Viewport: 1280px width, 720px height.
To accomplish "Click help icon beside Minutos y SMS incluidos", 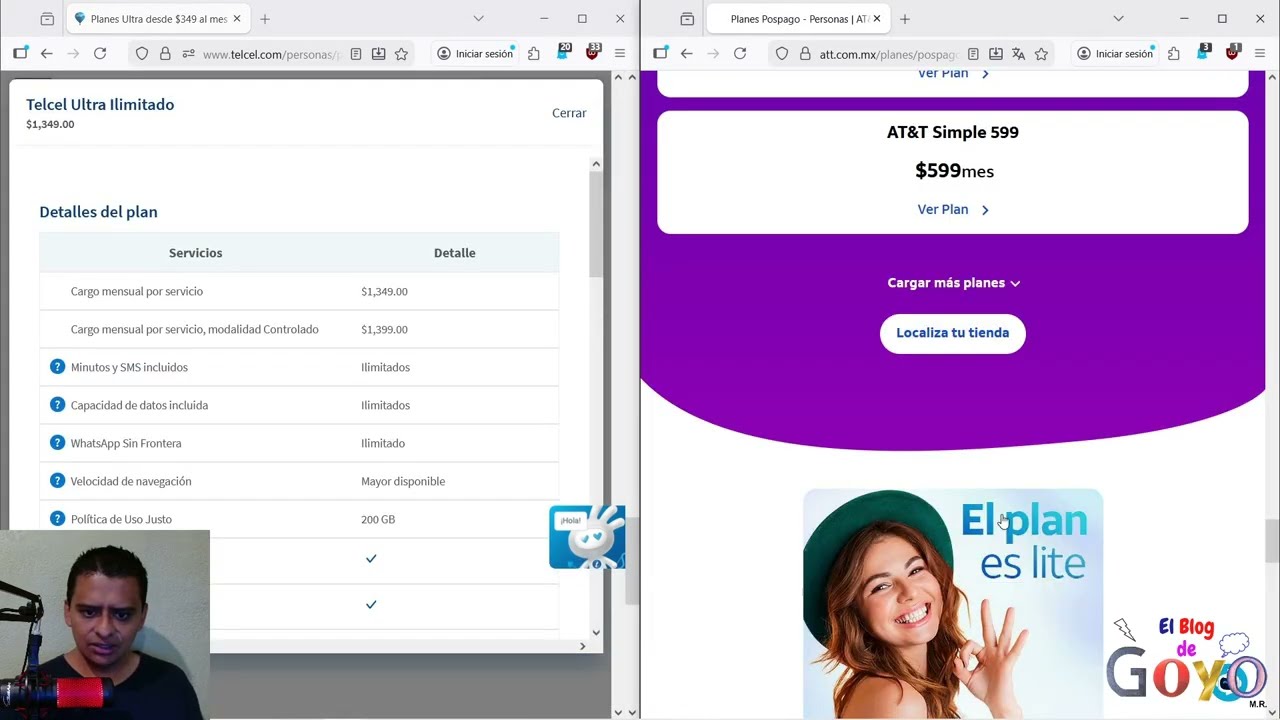I will coord(57,367).
